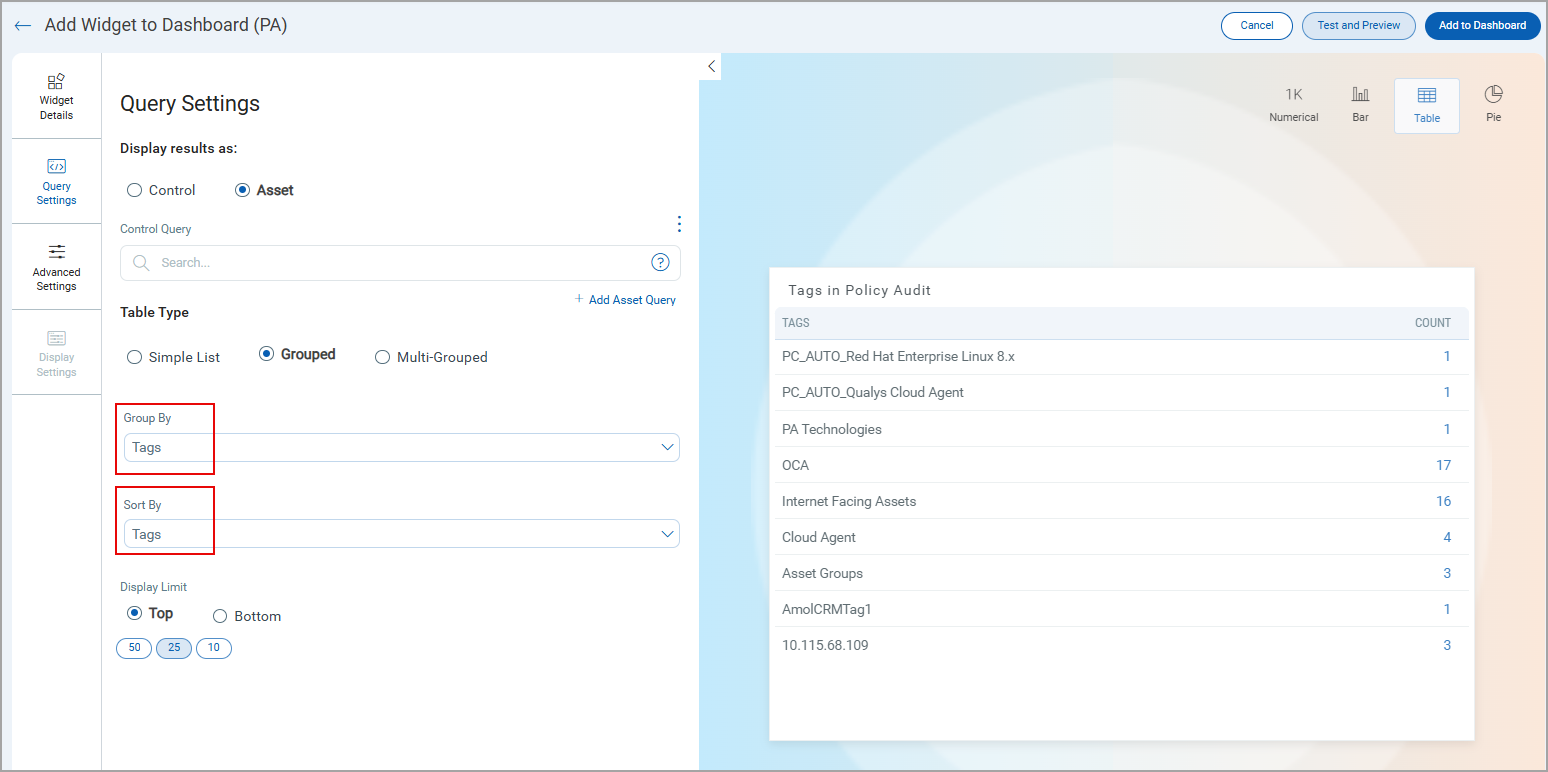Click the TAGS column header
Viewport: 1548px width, 772px height.
(796, 323)
